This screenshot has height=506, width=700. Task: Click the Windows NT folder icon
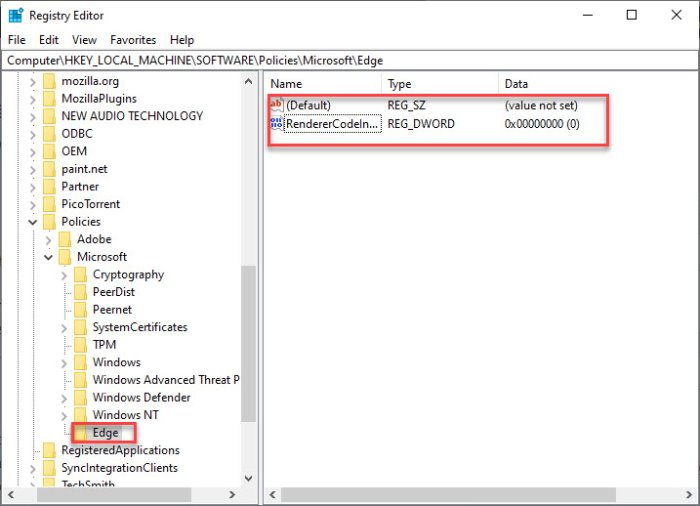coord(81,415)
